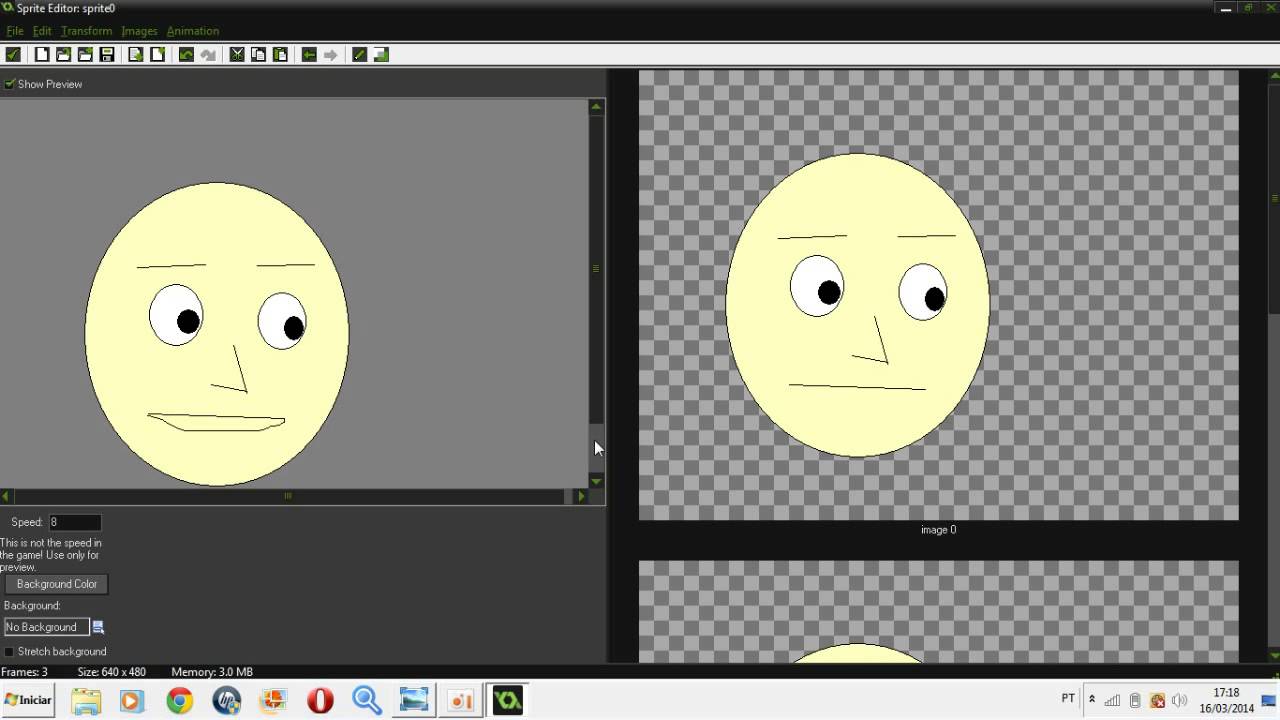Click the No Background field
1280x720 pixels.
pyautogui.click(x=47, y=627)
